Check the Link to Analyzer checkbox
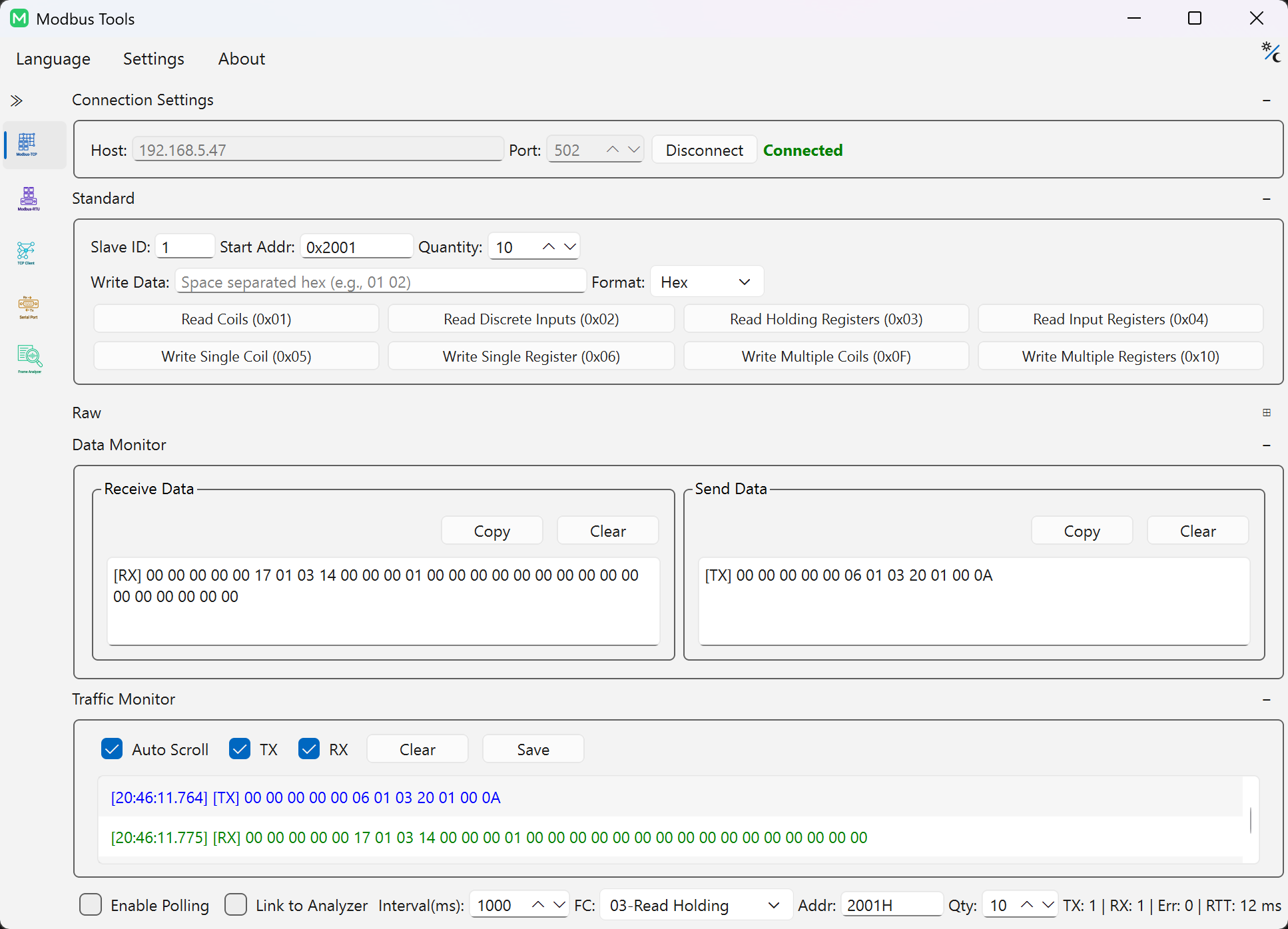The image size is (1288, 929). pyautogui.click(x=236, y=905)
